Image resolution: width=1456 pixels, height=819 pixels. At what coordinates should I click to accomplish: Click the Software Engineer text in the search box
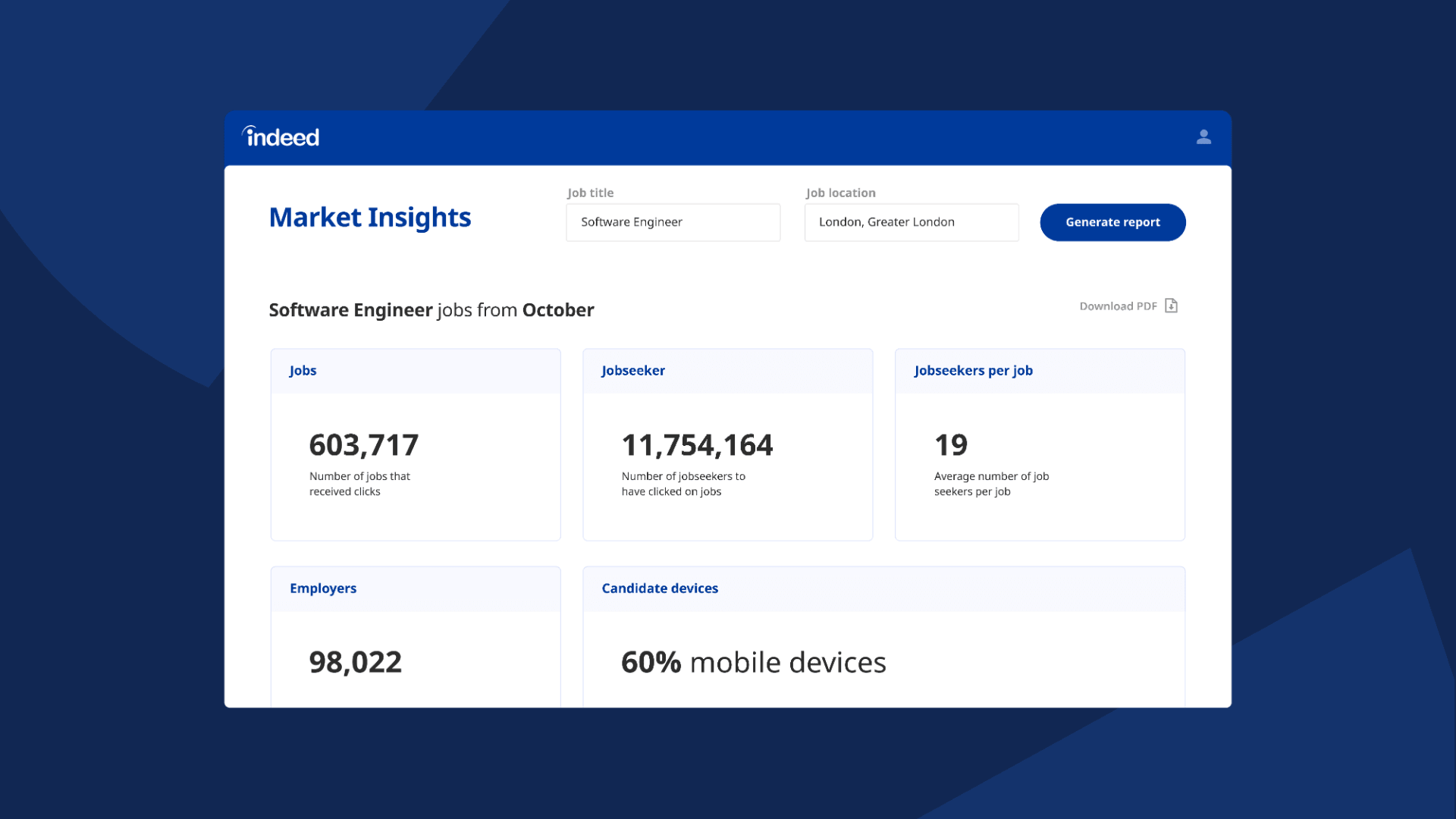[x=631, y=222]
